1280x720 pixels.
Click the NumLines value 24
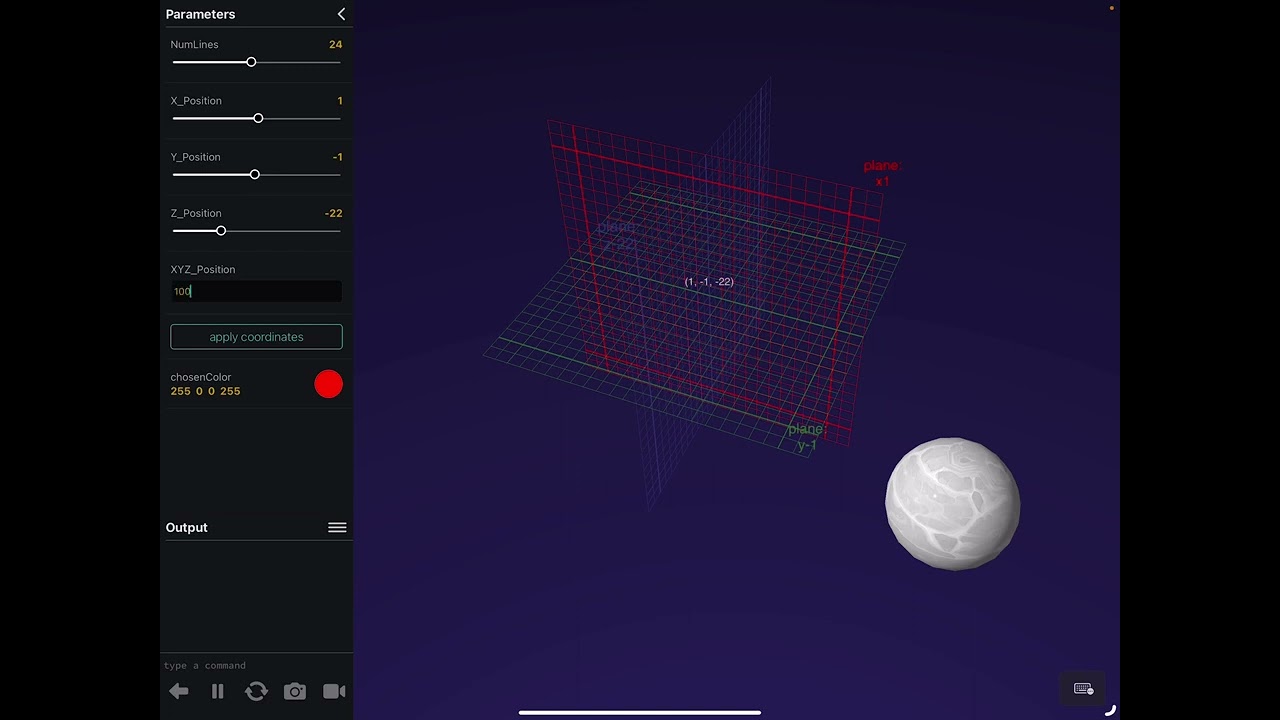[335, 44]
